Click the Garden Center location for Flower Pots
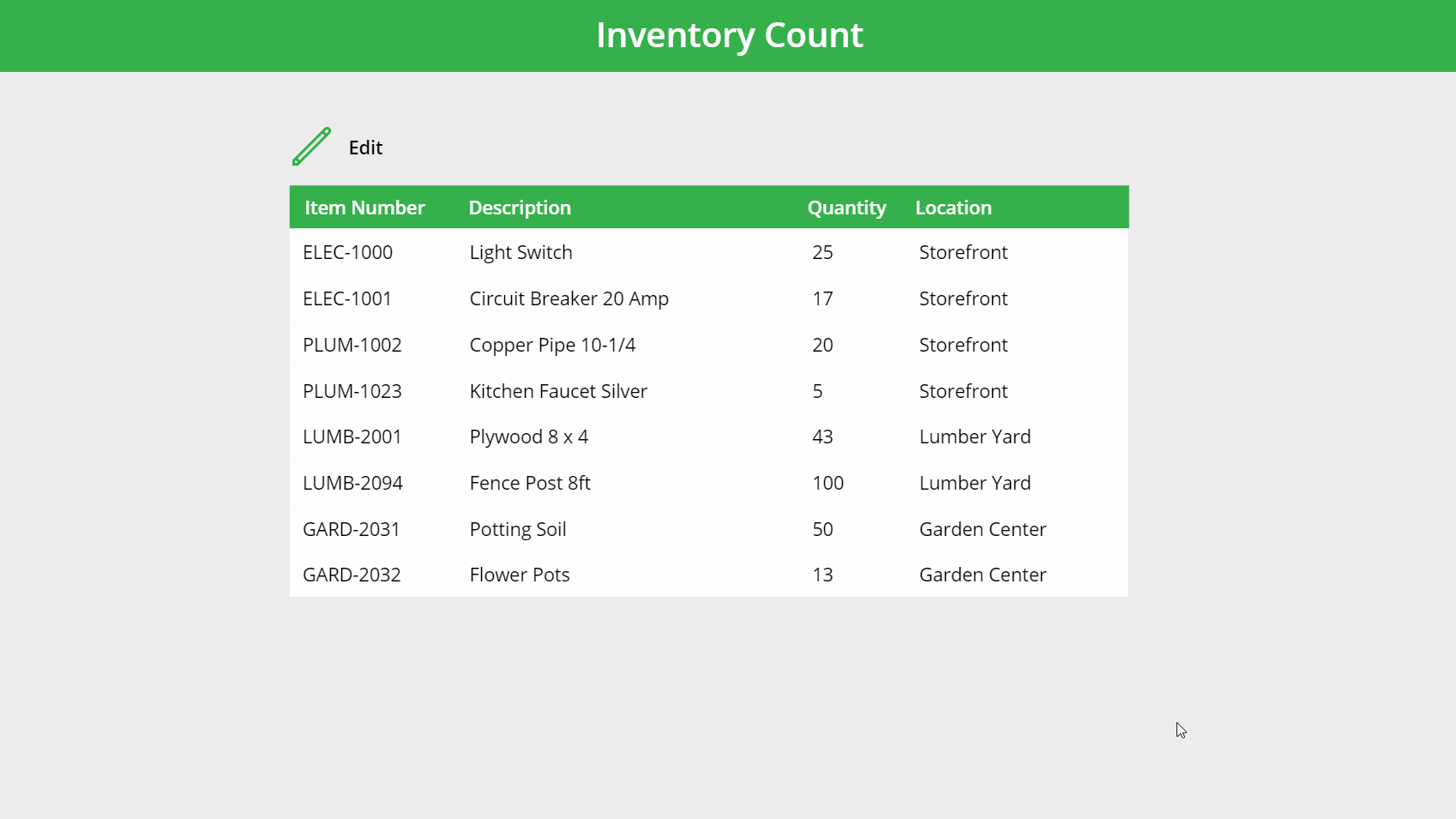Screen dimensions: 1456x819 [x=983, y=575]
